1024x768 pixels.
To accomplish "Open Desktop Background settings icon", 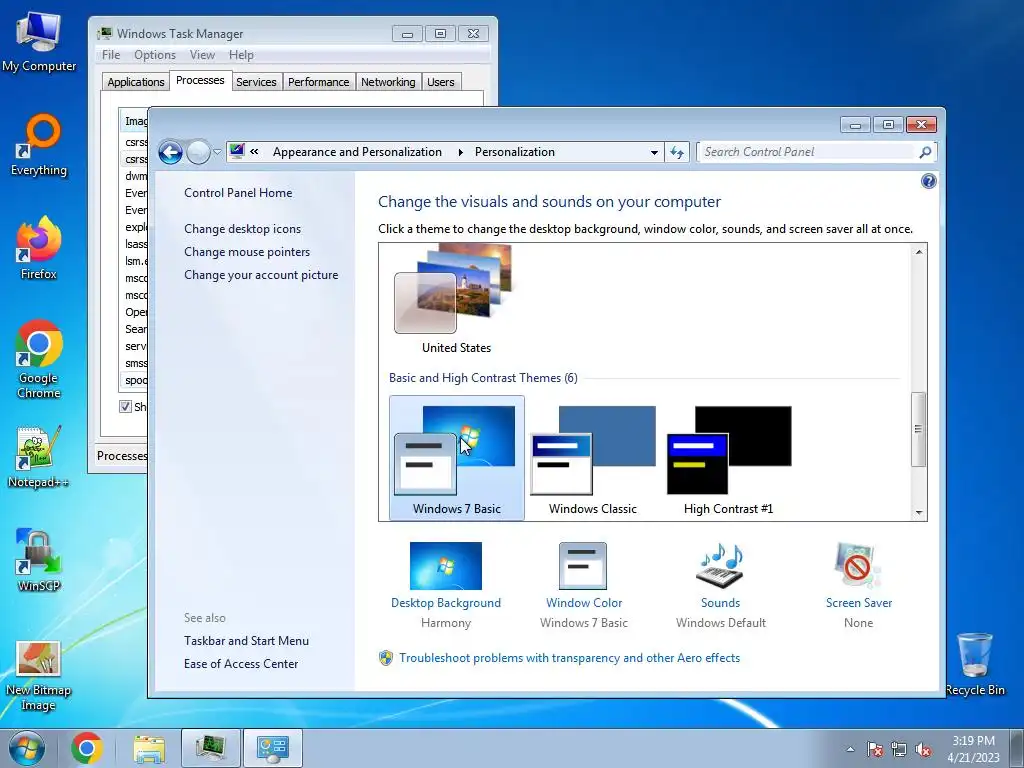I will pyautogui.click(x=446, y=566).
